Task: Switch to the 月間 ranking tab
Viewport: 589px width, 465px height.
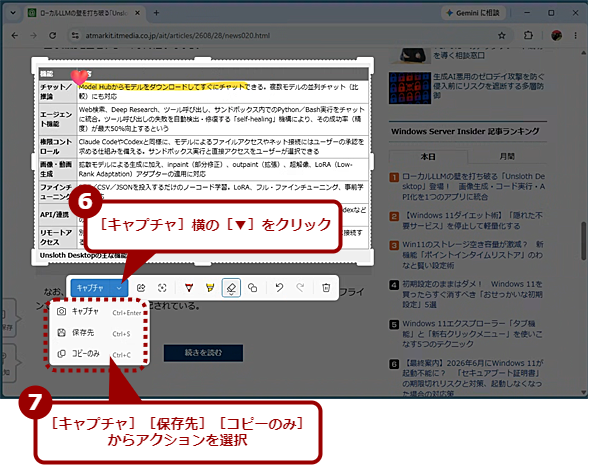Action: tap(507, 157)
